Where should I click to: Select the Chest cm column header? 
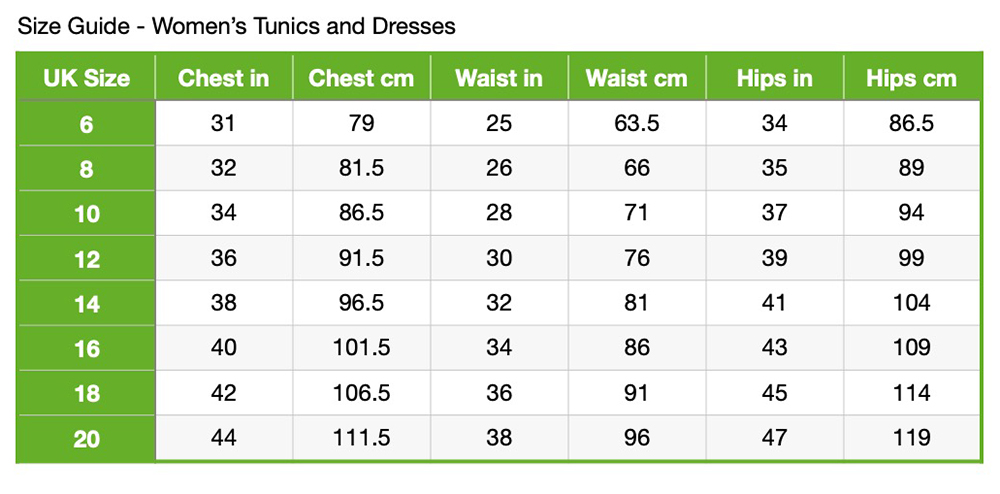[x=361, y=78]
